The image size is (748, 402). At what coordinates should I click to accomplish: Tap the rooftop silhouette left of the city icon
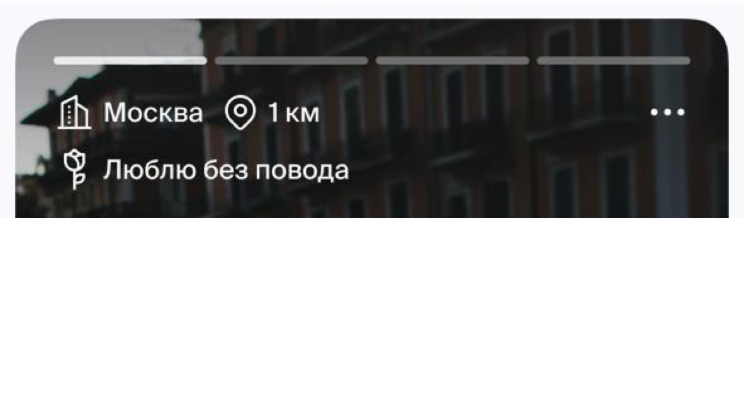click(37, 112)
